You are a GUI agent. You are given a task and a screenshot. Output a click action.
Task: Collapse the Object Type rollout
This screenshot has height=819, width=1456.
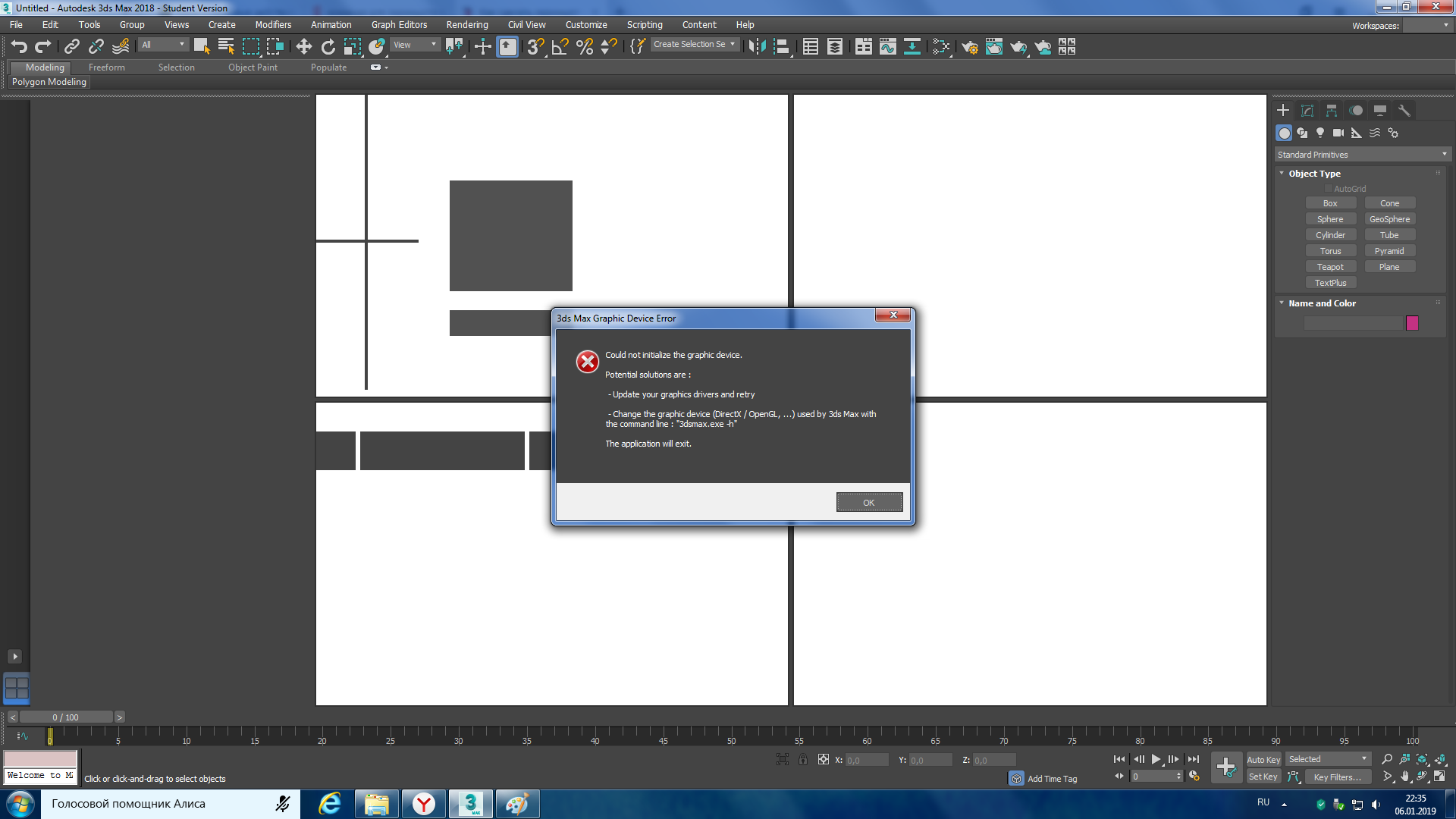[1282, 174]
